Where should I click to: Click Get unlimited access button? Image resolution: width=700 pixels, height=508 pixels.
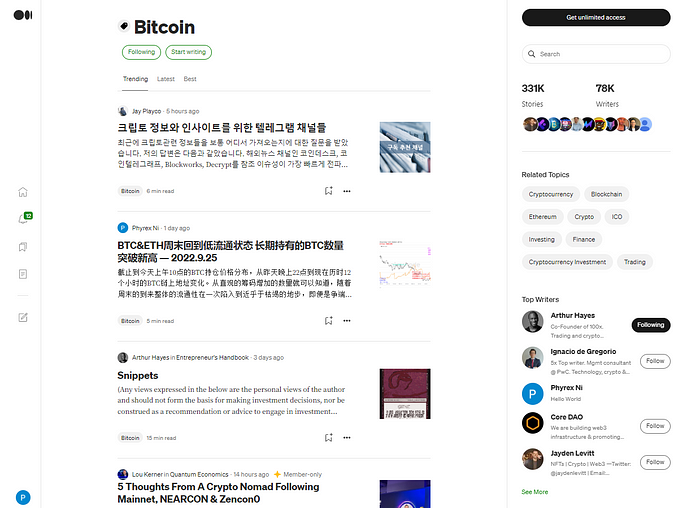(x=596, y=17)
